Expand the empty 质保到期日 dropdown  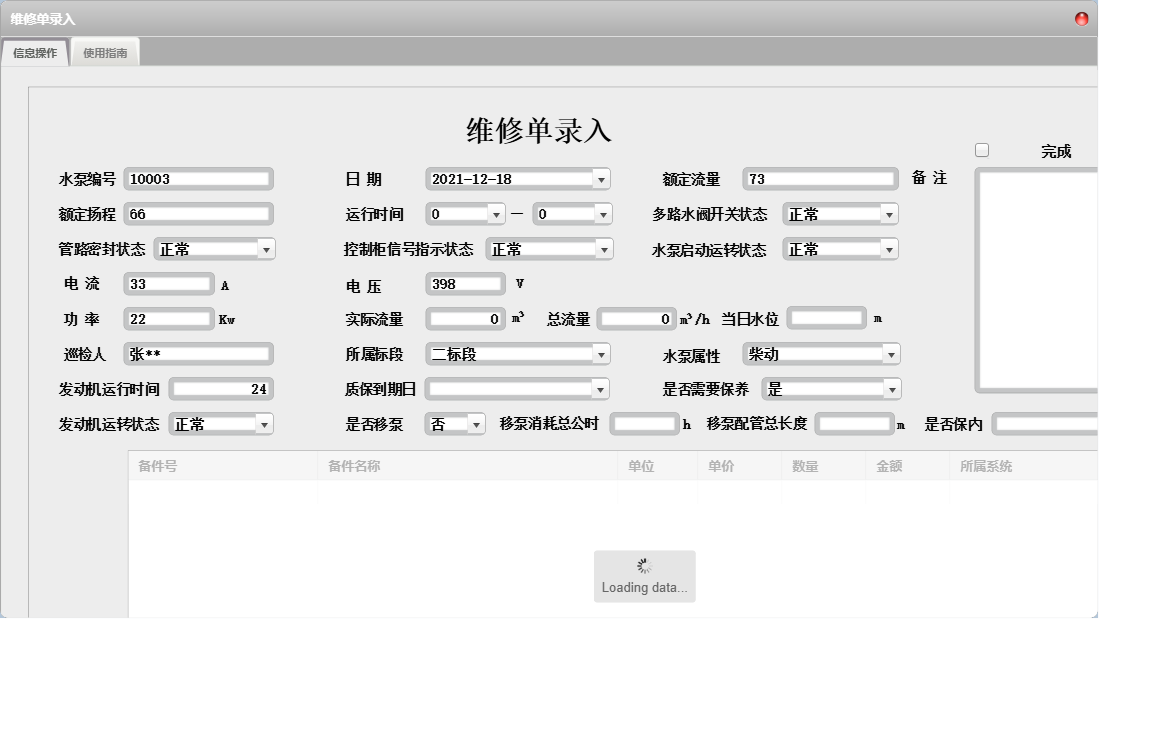tap(601, 388)
